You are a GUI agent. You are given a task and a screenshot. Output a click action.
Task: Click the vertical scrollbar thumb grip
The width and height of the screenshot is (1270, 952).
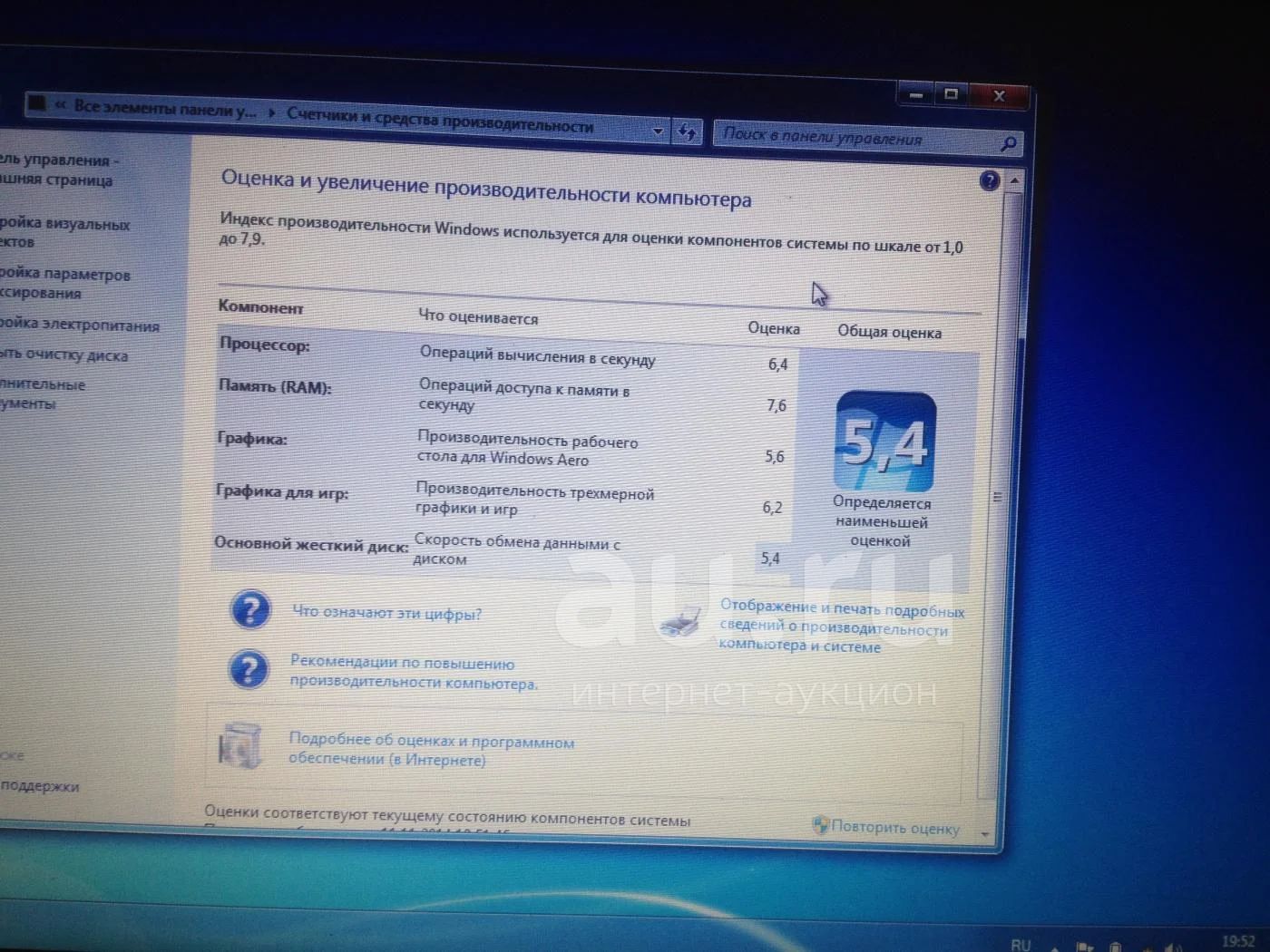point(998,497)
